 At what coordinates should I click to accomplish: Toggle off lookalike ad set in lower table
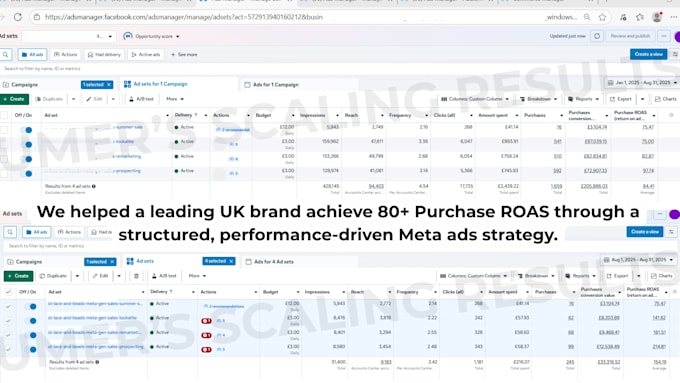pyautogui.click(x=31, y=321)
